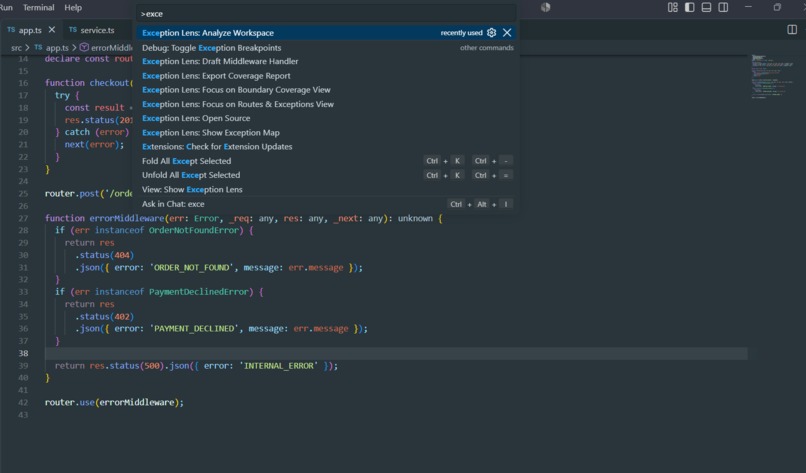806x473 pixels.
Task: Click the code minimap
Action: tap(771, 76)
